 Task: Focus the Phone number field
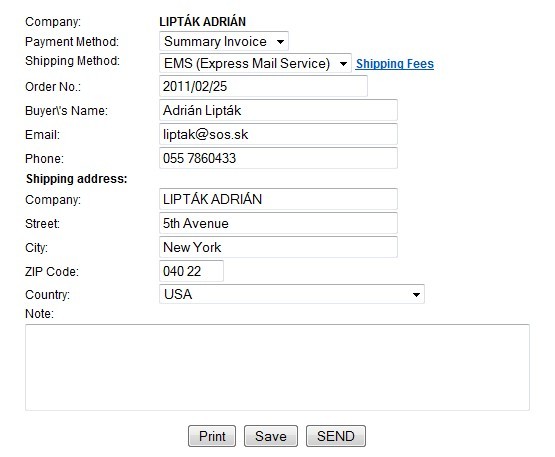(x=278, y=158)
